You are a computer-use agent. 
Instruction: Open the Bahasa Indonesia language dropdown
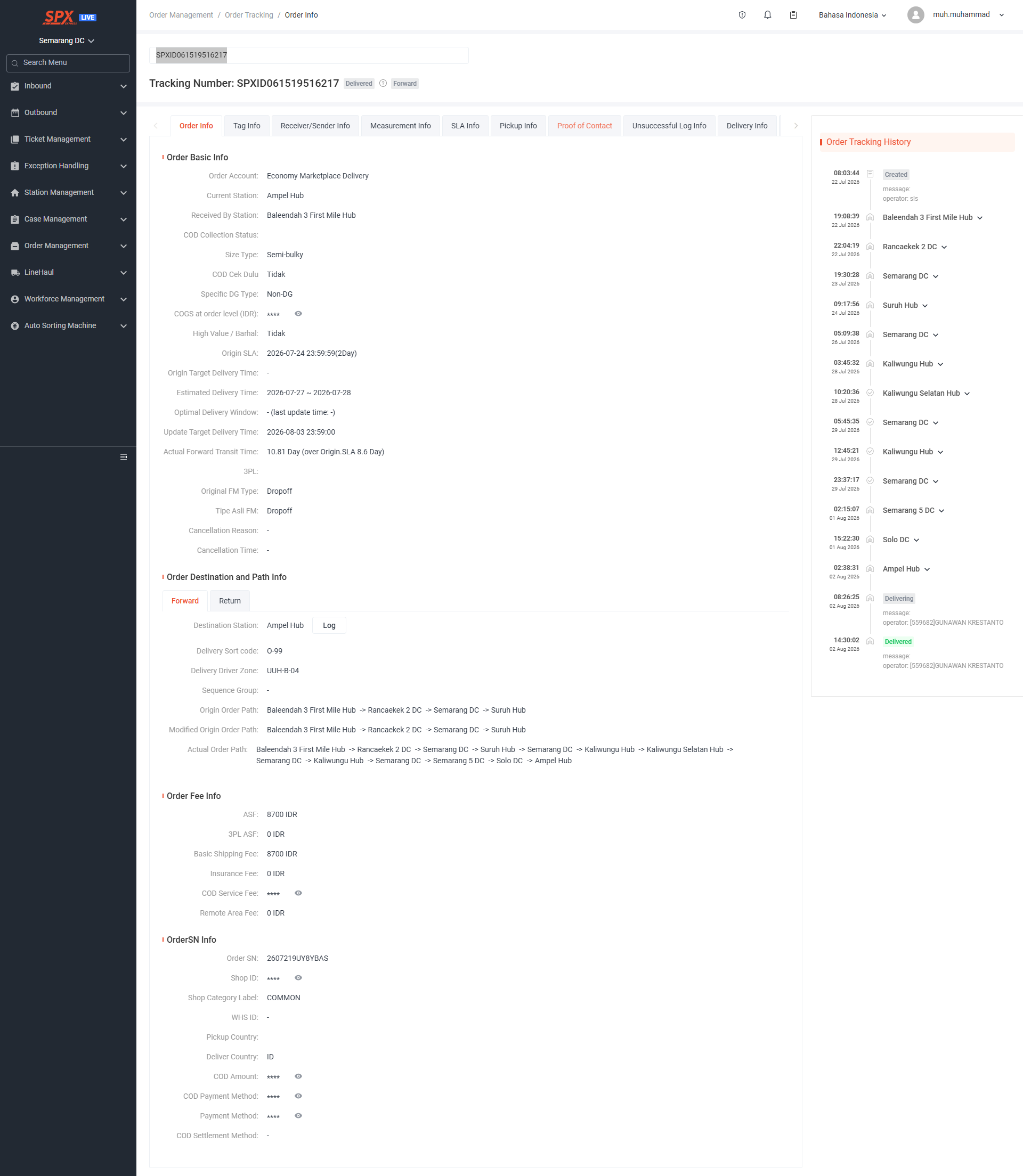pyautogui.click(x=852, y=15)
